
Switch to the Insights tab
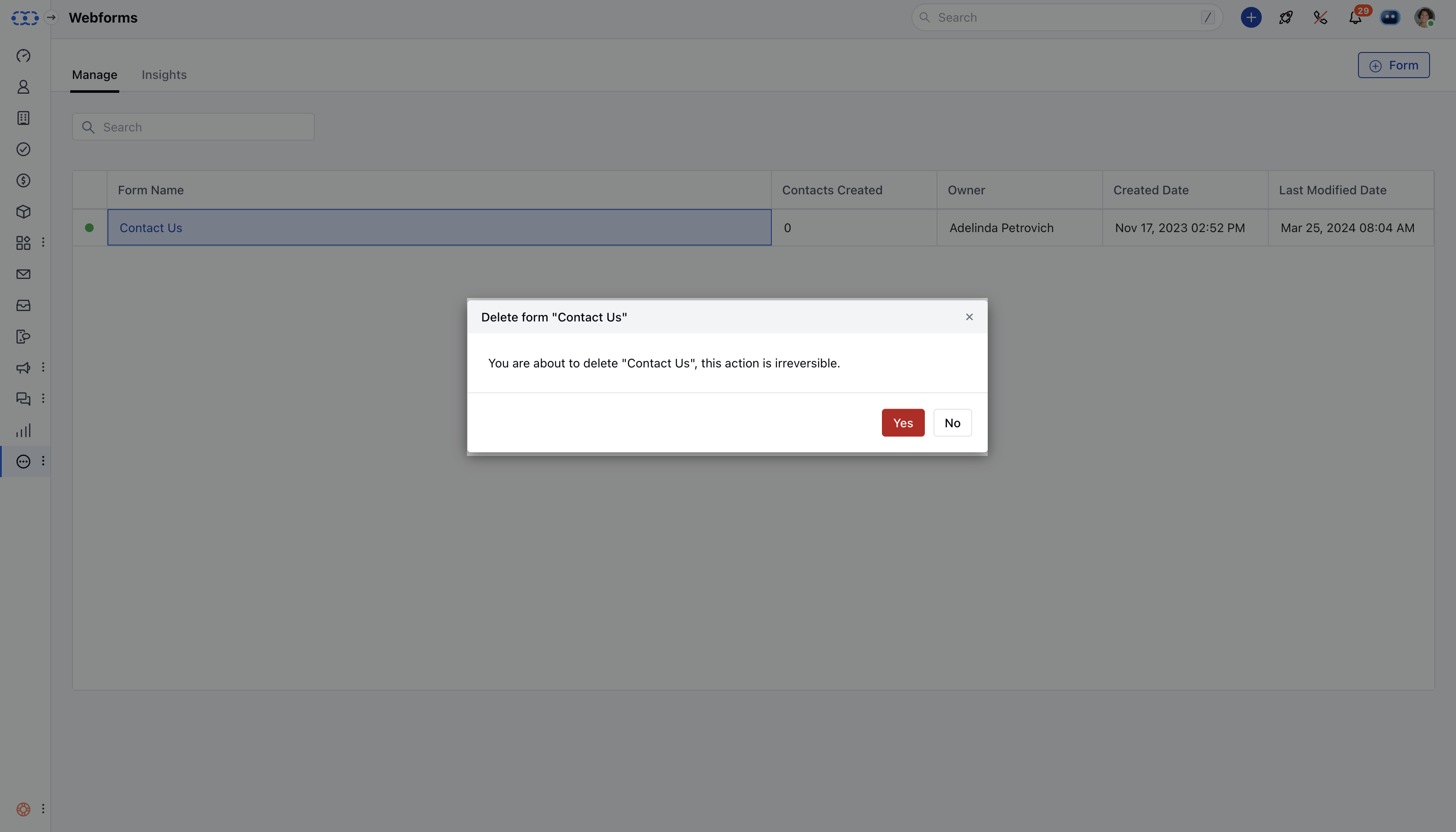164,75
